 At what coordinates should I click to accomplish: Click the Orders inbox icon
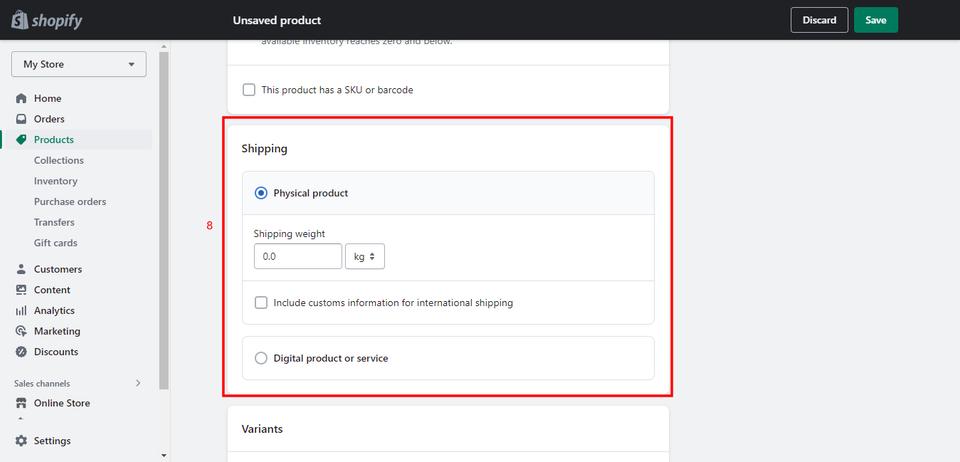pos(21,119)
